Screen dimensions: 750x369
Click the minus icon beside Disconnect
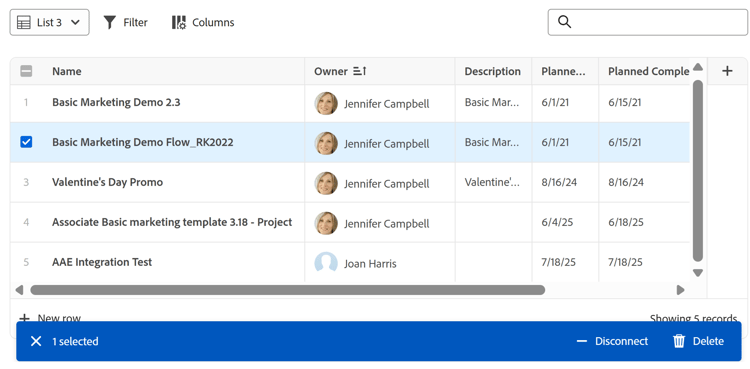(582, 341)
